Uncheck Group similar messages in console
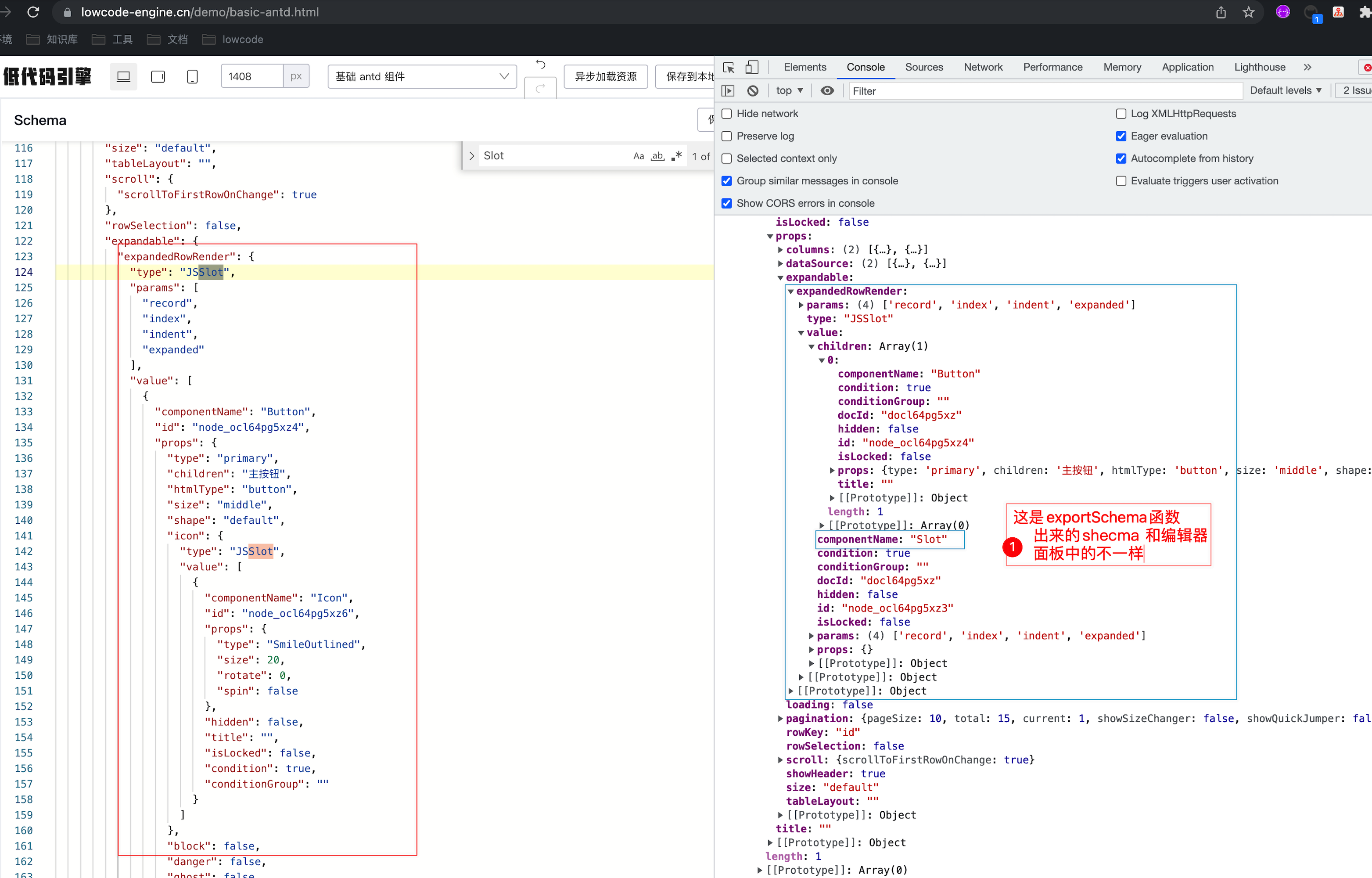The width and height of the screenshot is (1372, 878). click(727, 181)
